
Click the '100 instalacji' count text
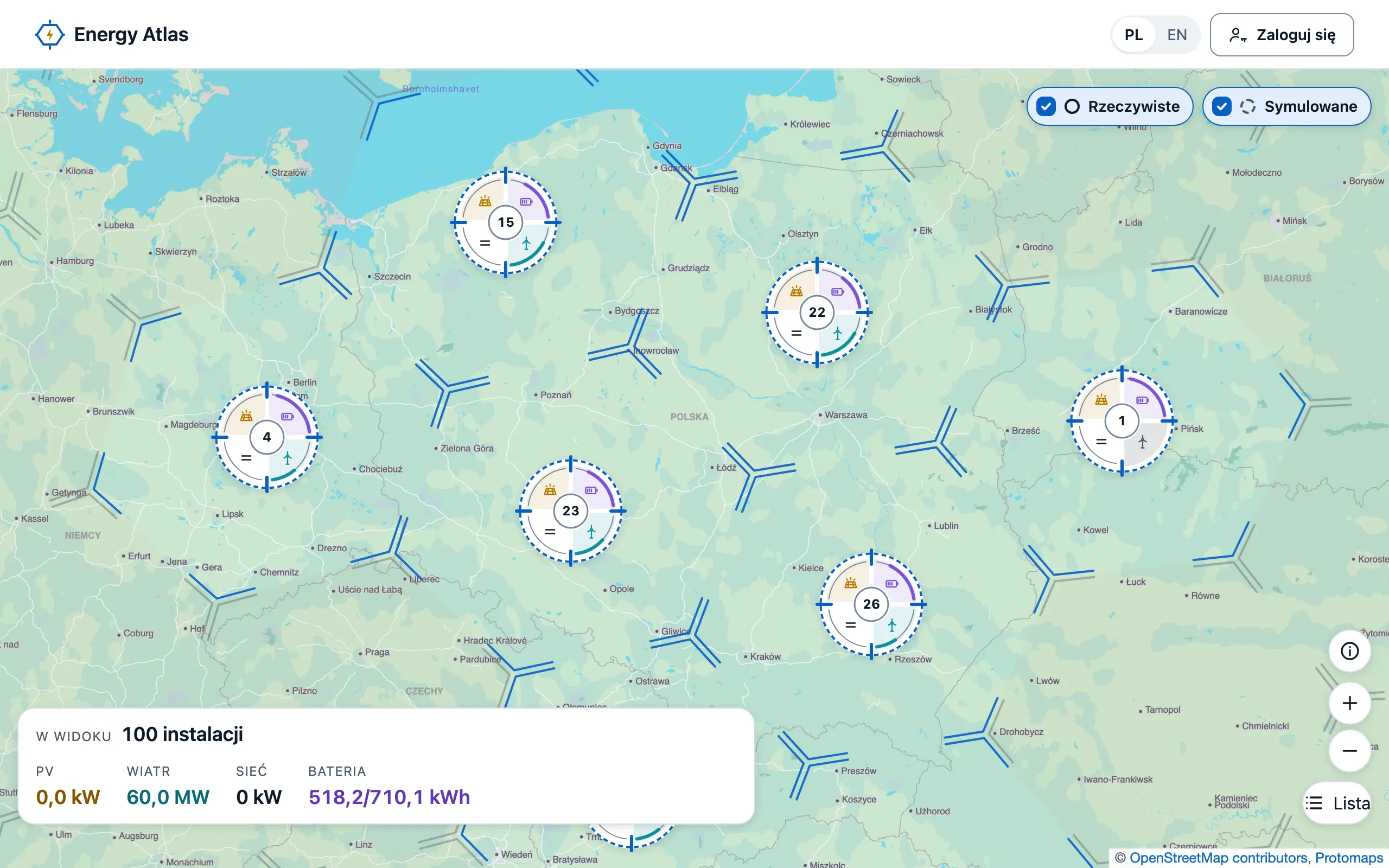pos(182,734)
